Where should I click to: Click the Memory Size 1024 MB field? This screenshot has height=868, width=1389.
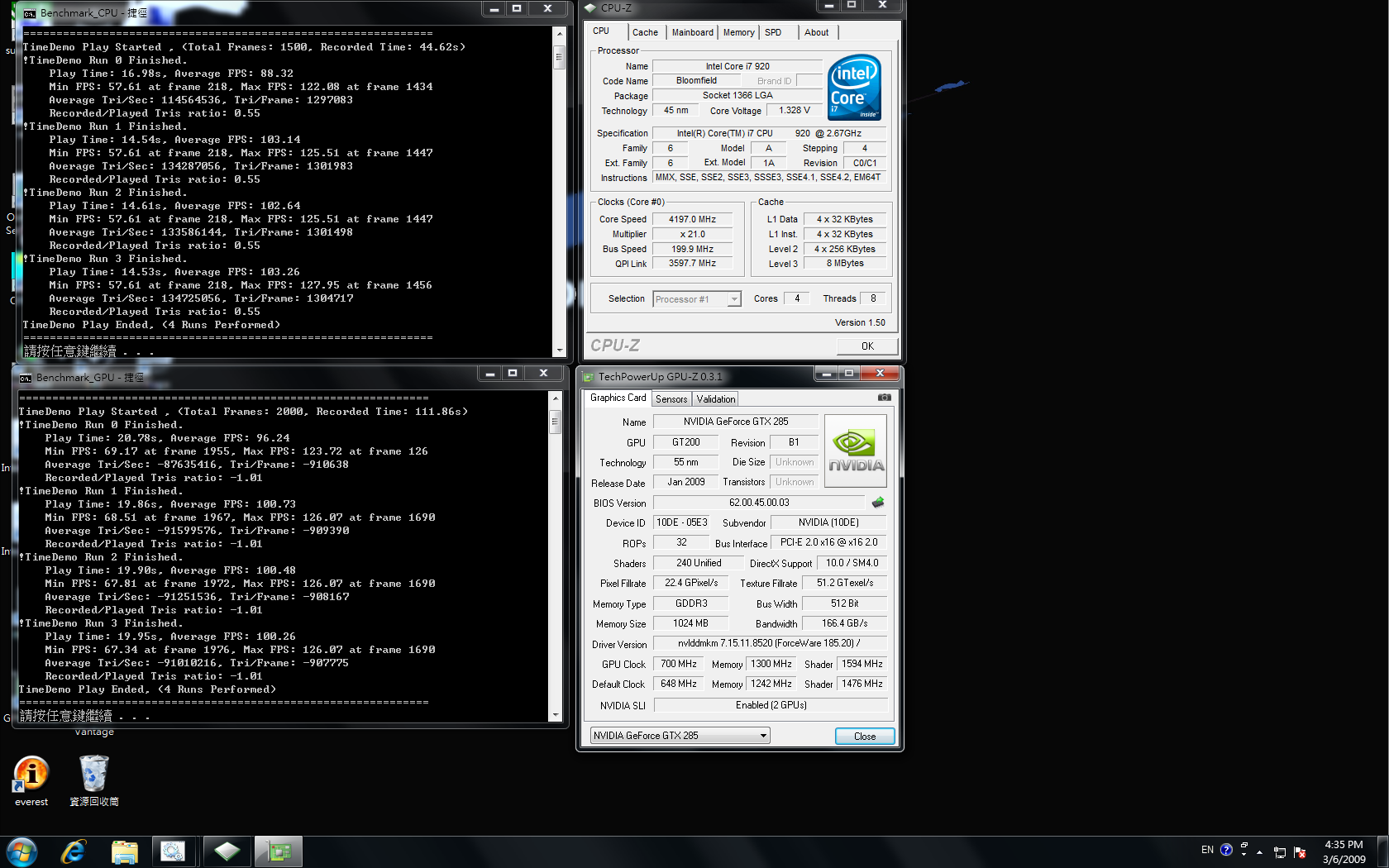click(690, 623)
